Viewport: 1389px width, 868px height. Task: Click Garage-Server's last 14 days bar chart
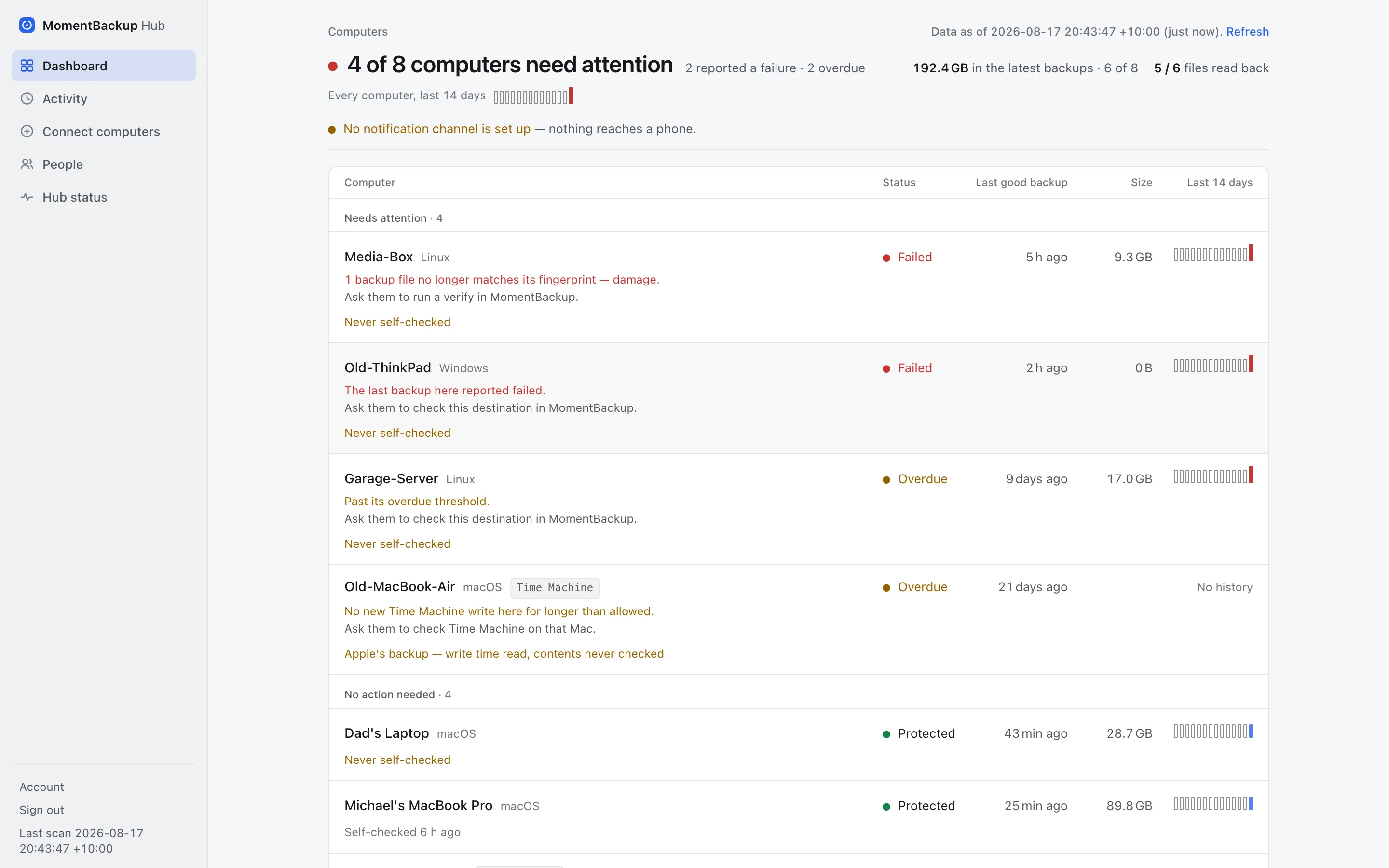tap(1213, 475)
